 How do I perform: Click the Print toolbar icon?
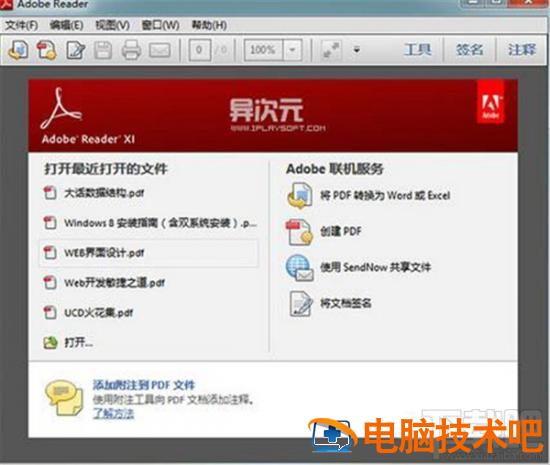coord(131,50)
